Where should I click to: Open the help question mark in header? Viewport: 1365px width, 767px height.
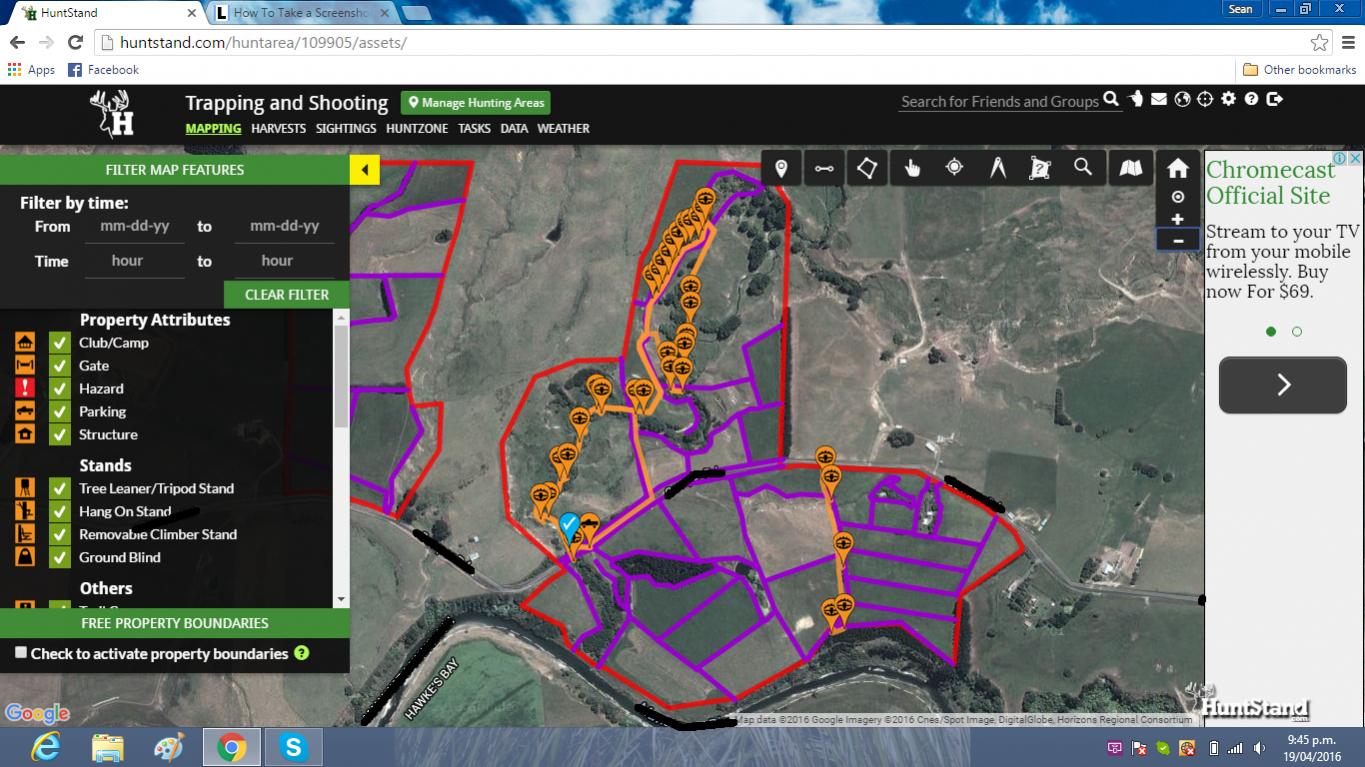coord(1252,99)
